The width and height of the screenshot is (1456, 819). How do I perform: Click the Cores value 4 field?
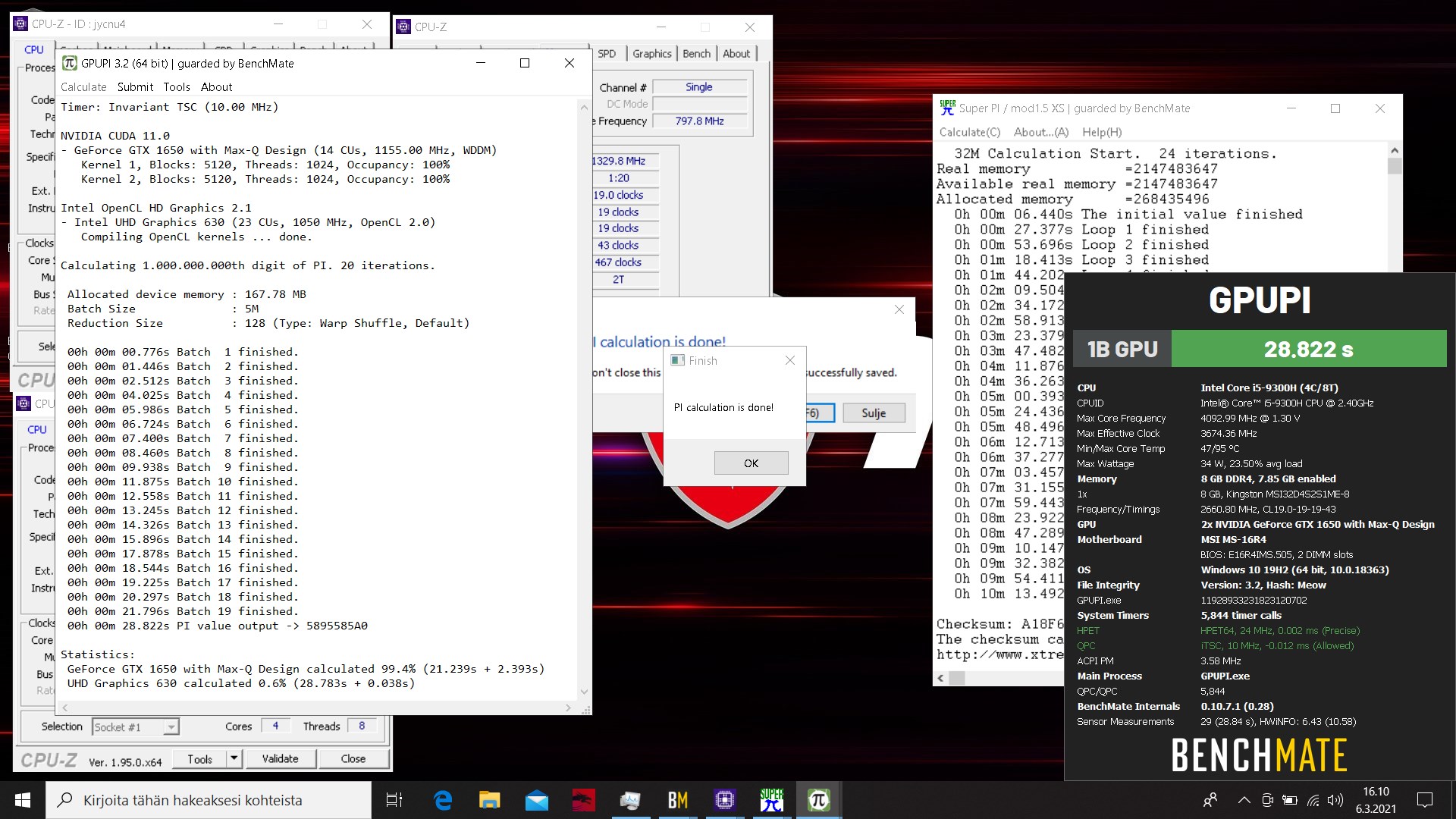coord(275,726)
